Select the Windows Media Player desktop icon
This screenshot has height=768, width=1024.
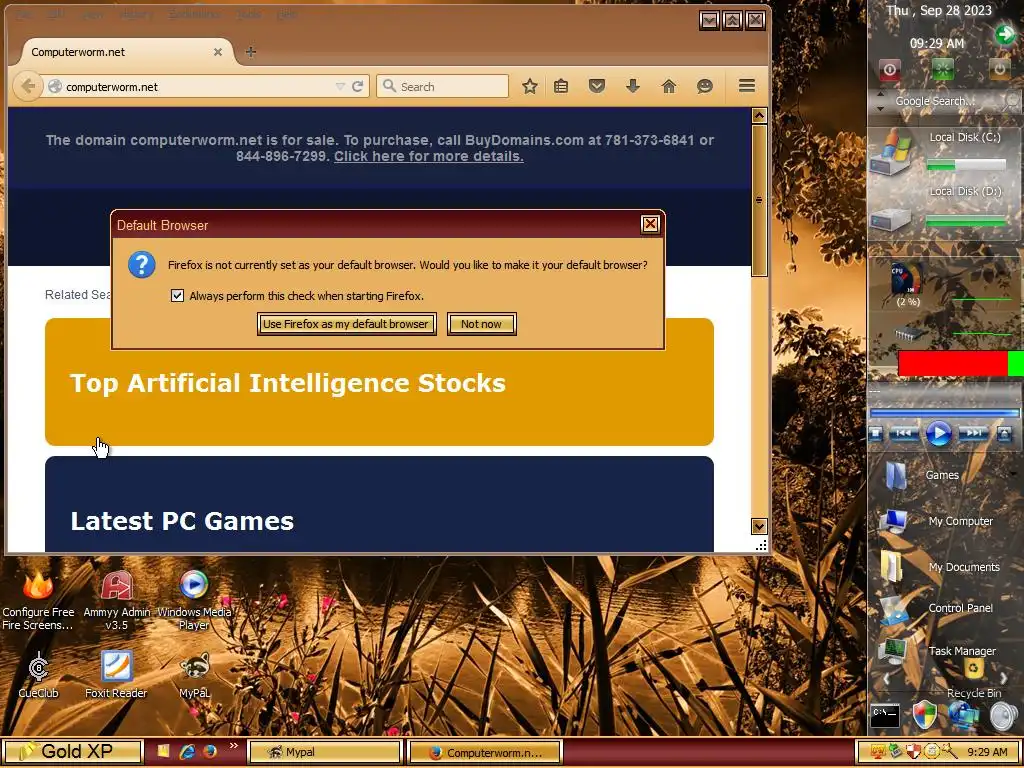point(194,601)
